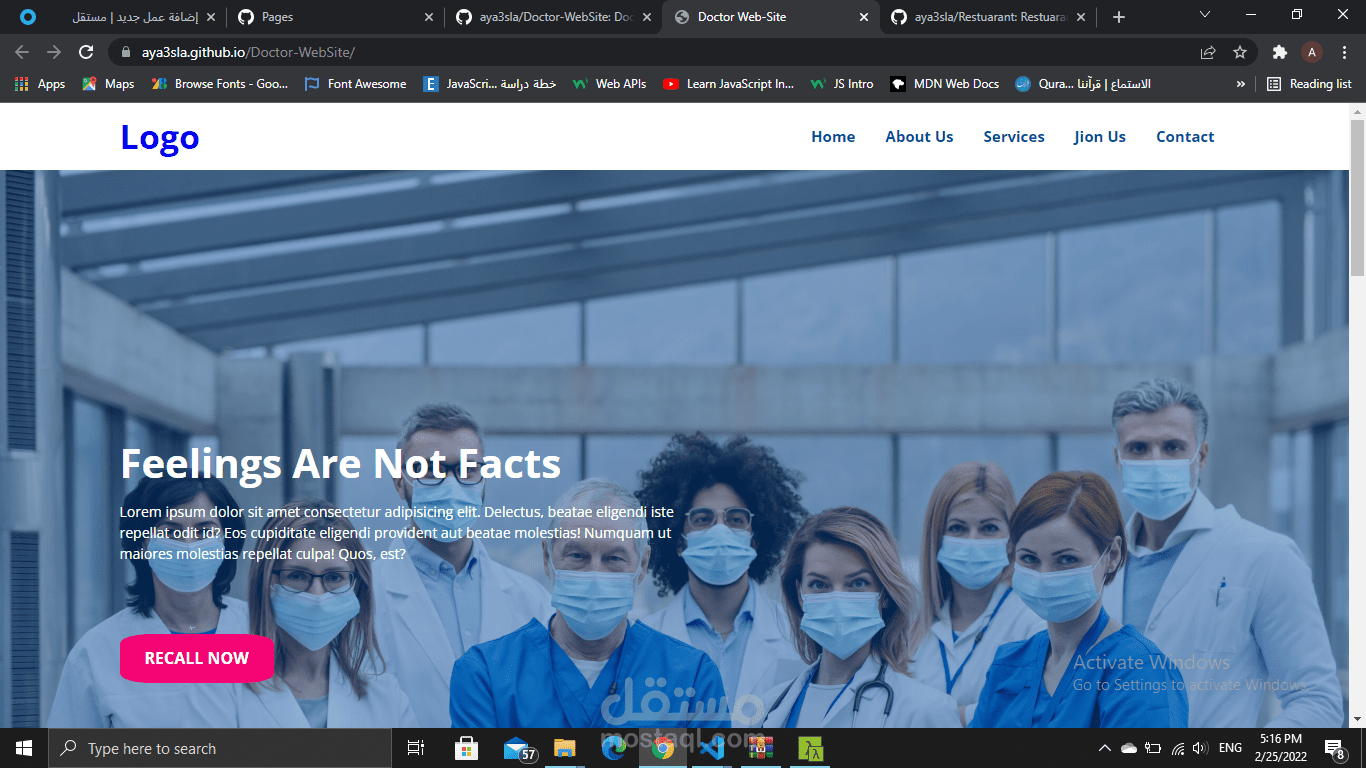Open the Mail app showing 57 notifications
The image size is (1366, 768).
516,747
